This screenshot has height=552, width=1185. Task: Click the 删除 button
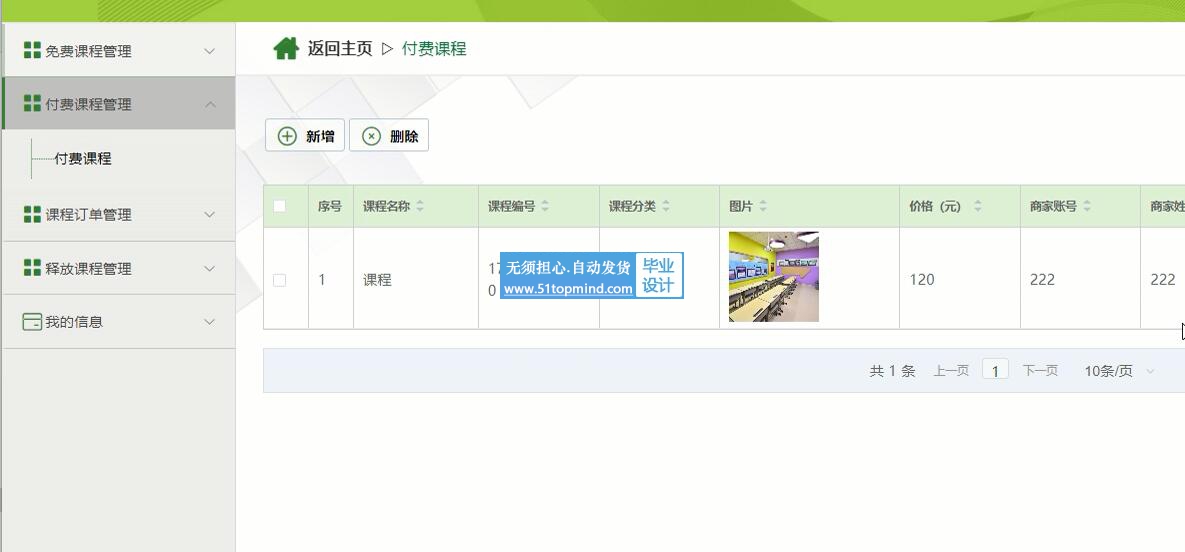tap(390, 136)
